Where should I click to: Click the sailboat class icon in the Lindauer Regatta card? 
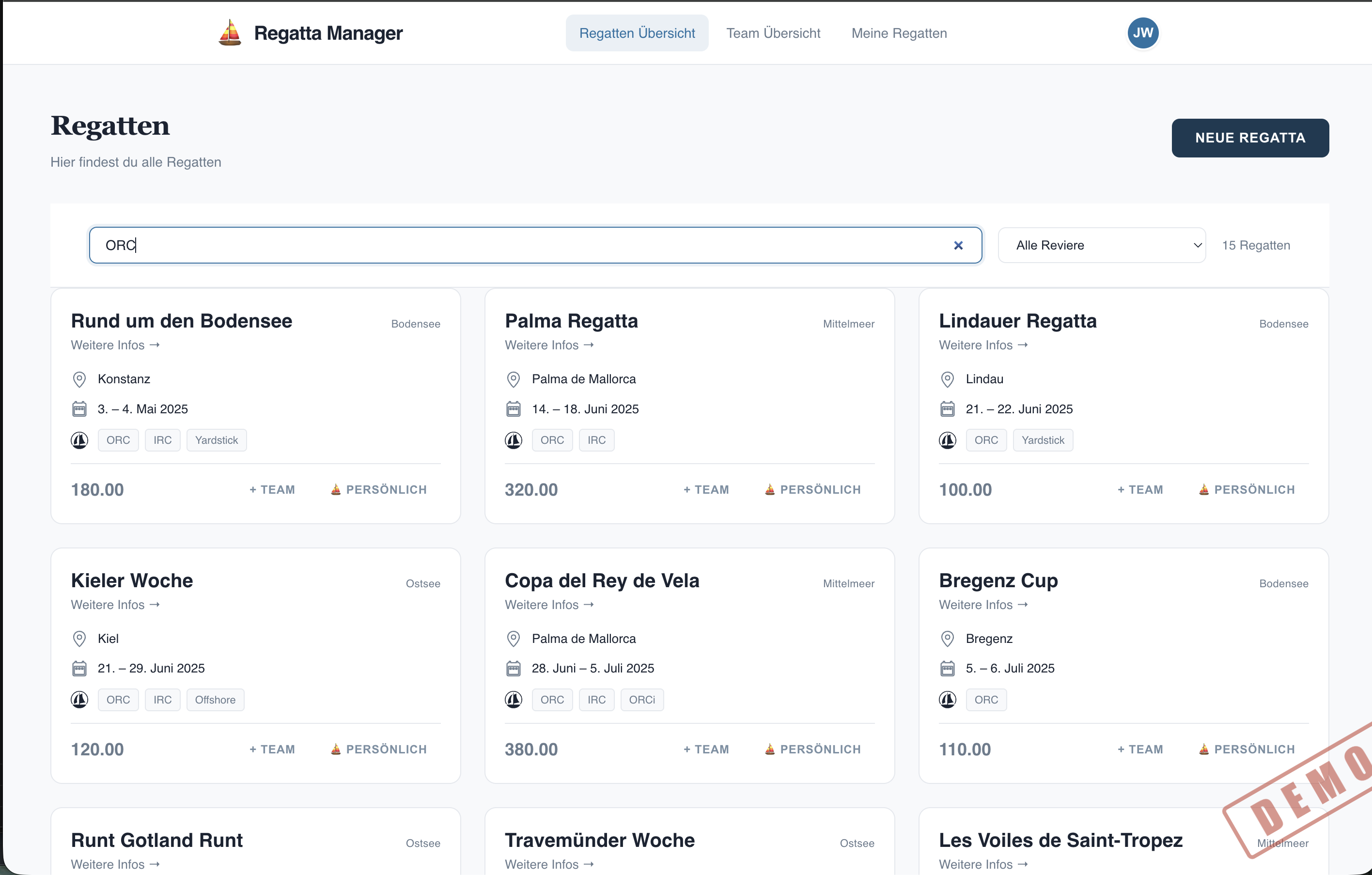click(947, 440)
